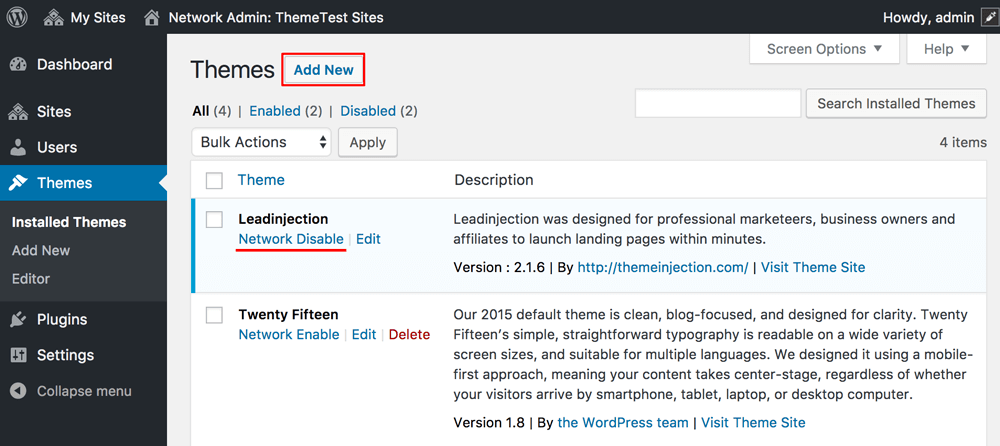Open Installed Themes submenu item

tap(69, 223)
